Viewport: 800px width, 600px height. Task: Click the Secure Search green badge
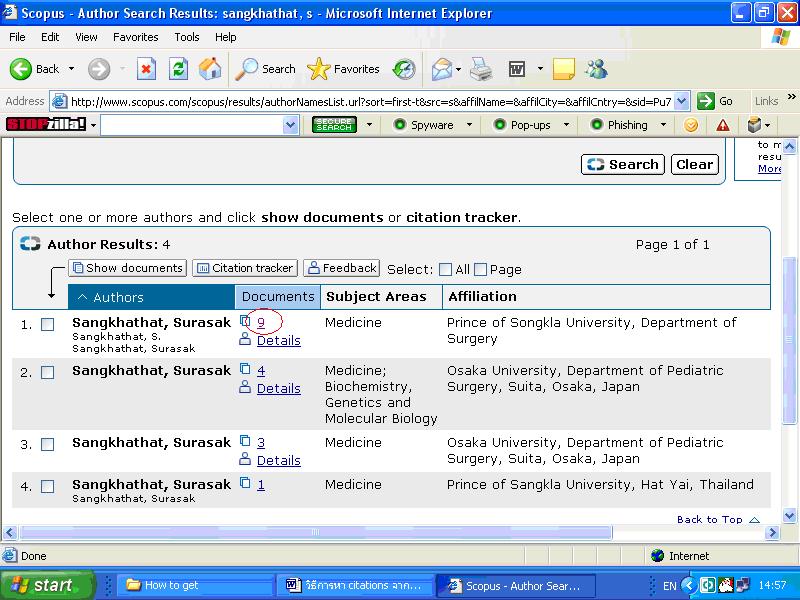[334, 124]
